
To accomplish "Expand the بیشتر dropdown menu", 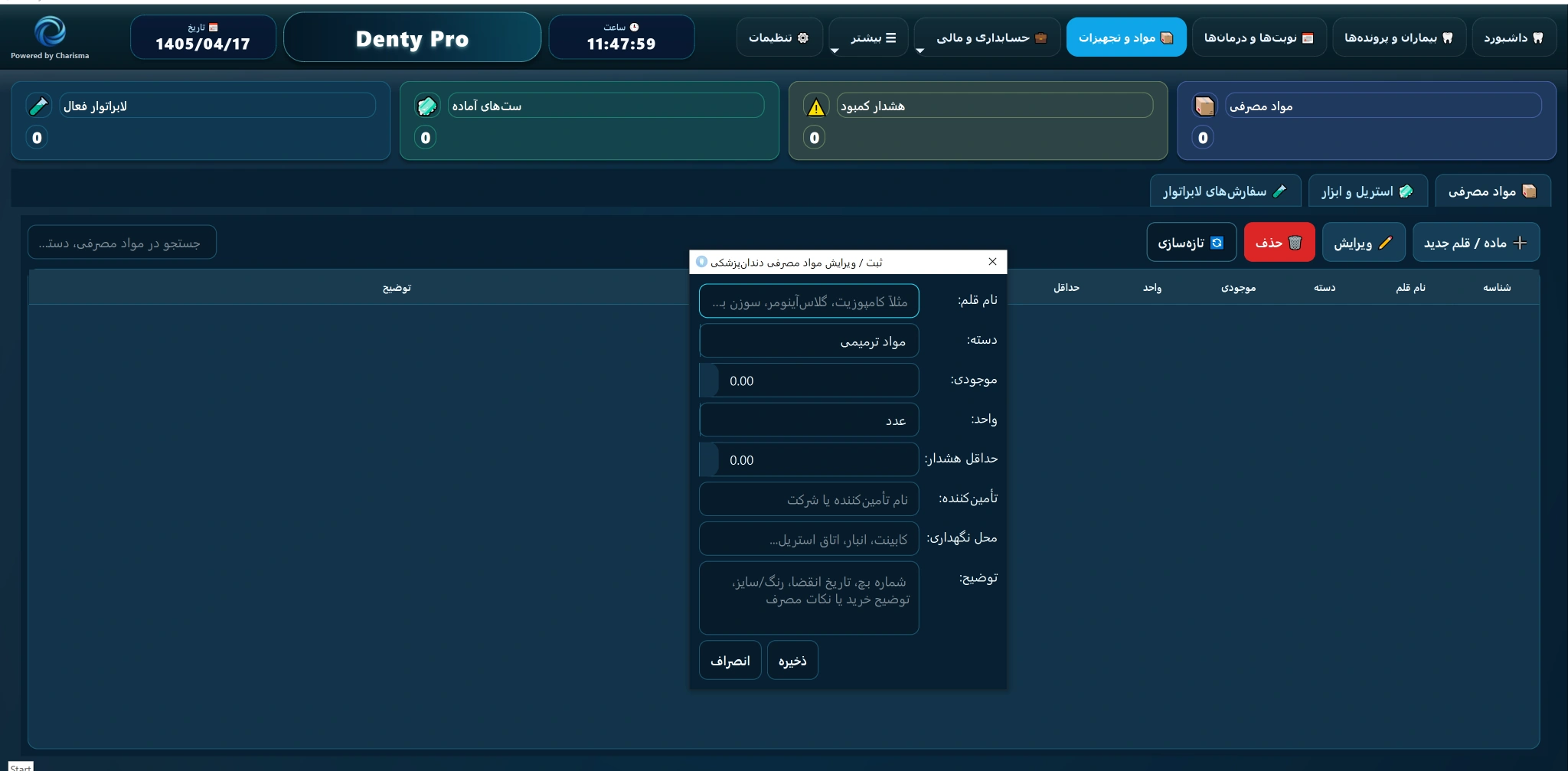I will click(868, 38).
